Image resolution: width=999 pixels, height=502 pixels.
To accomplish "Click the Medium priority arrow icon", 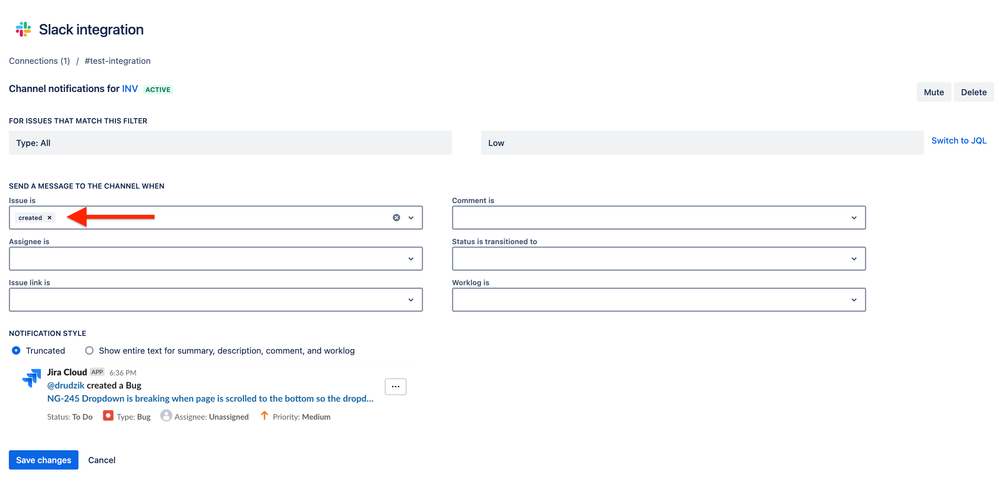I will coord(264,416).
